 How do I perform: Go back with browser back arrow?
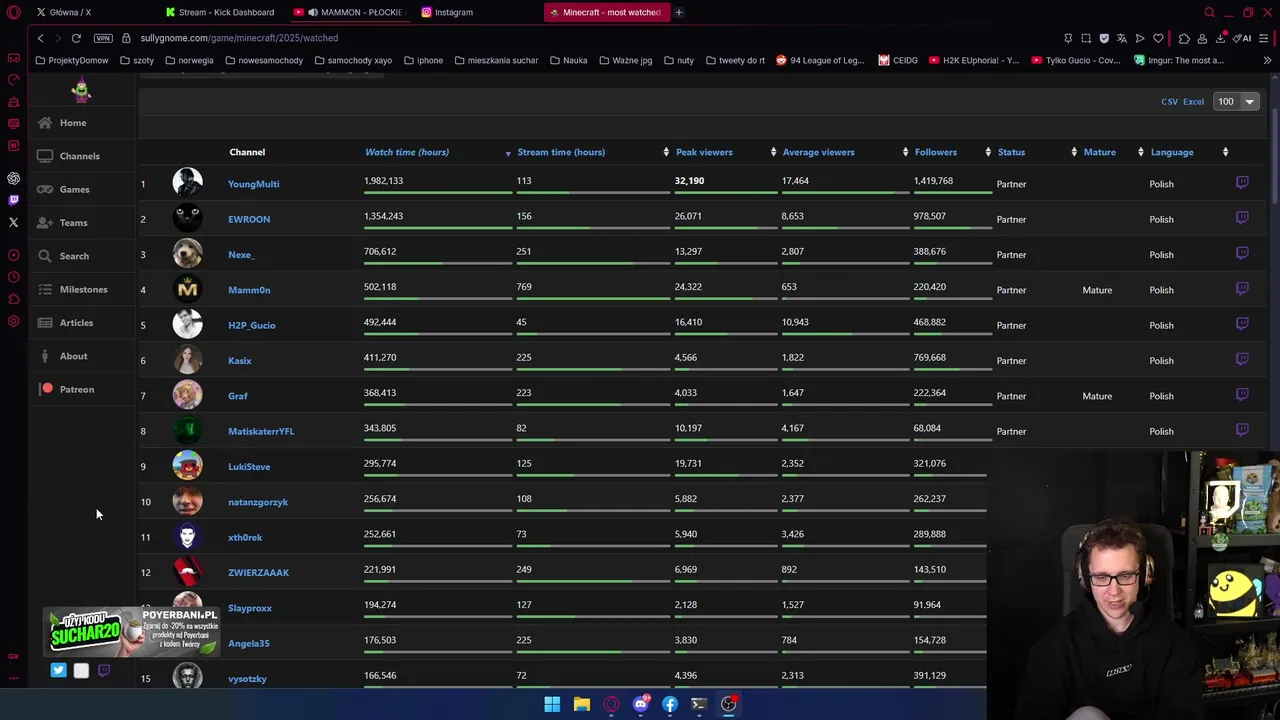[40, 38]
